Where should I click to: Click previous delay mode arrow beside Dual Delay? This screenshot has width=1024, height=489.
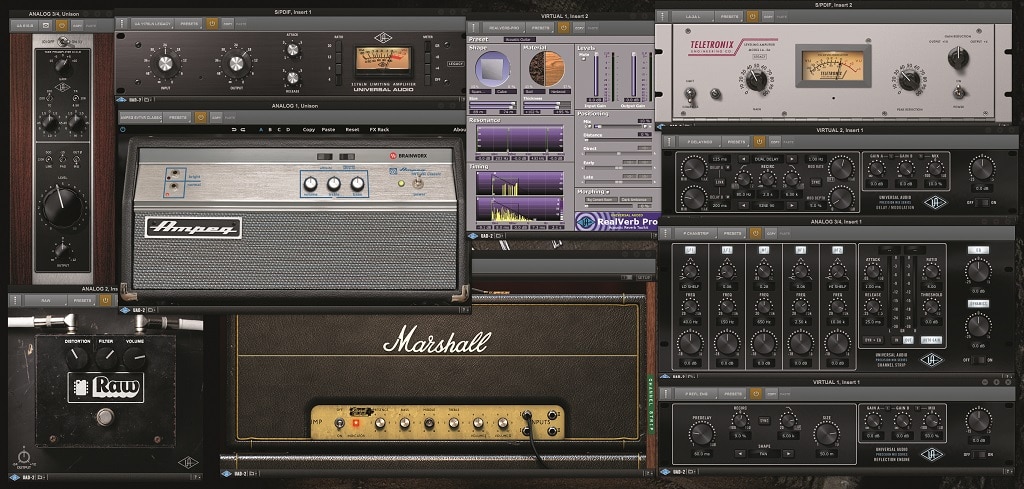click(742, 159)
